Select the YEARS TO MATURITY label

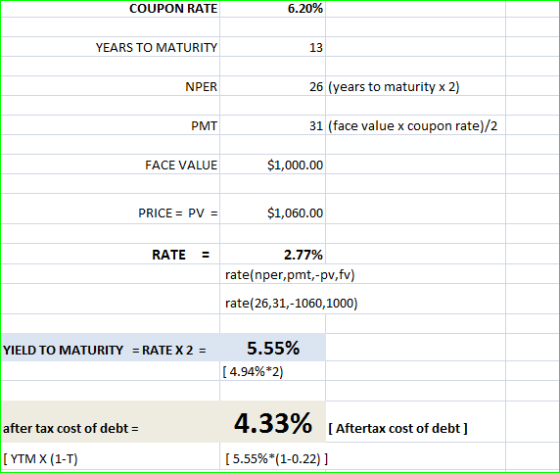(156, 48)
